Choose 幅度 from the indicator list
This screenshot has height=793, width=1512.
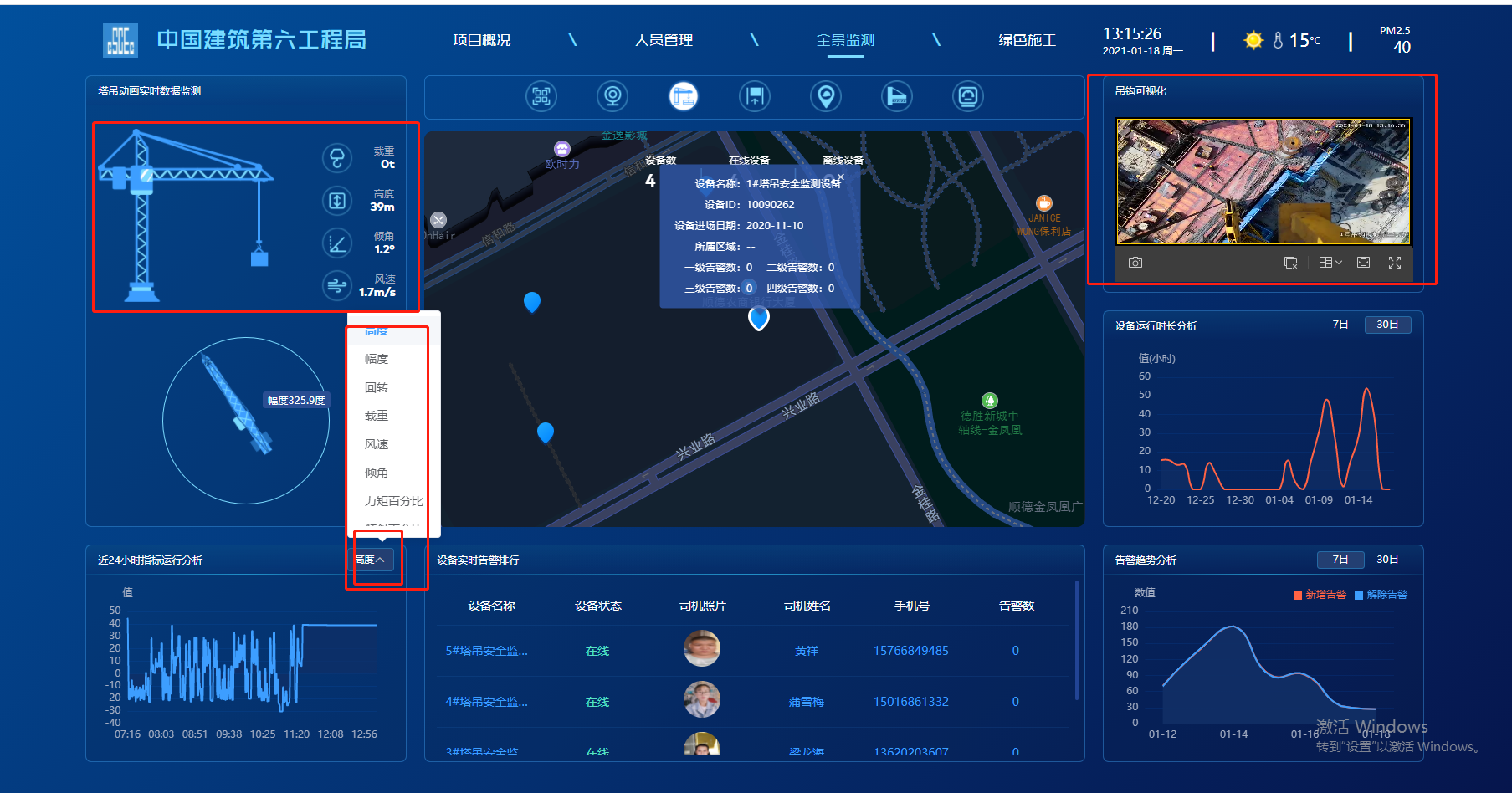click(377, 359)
